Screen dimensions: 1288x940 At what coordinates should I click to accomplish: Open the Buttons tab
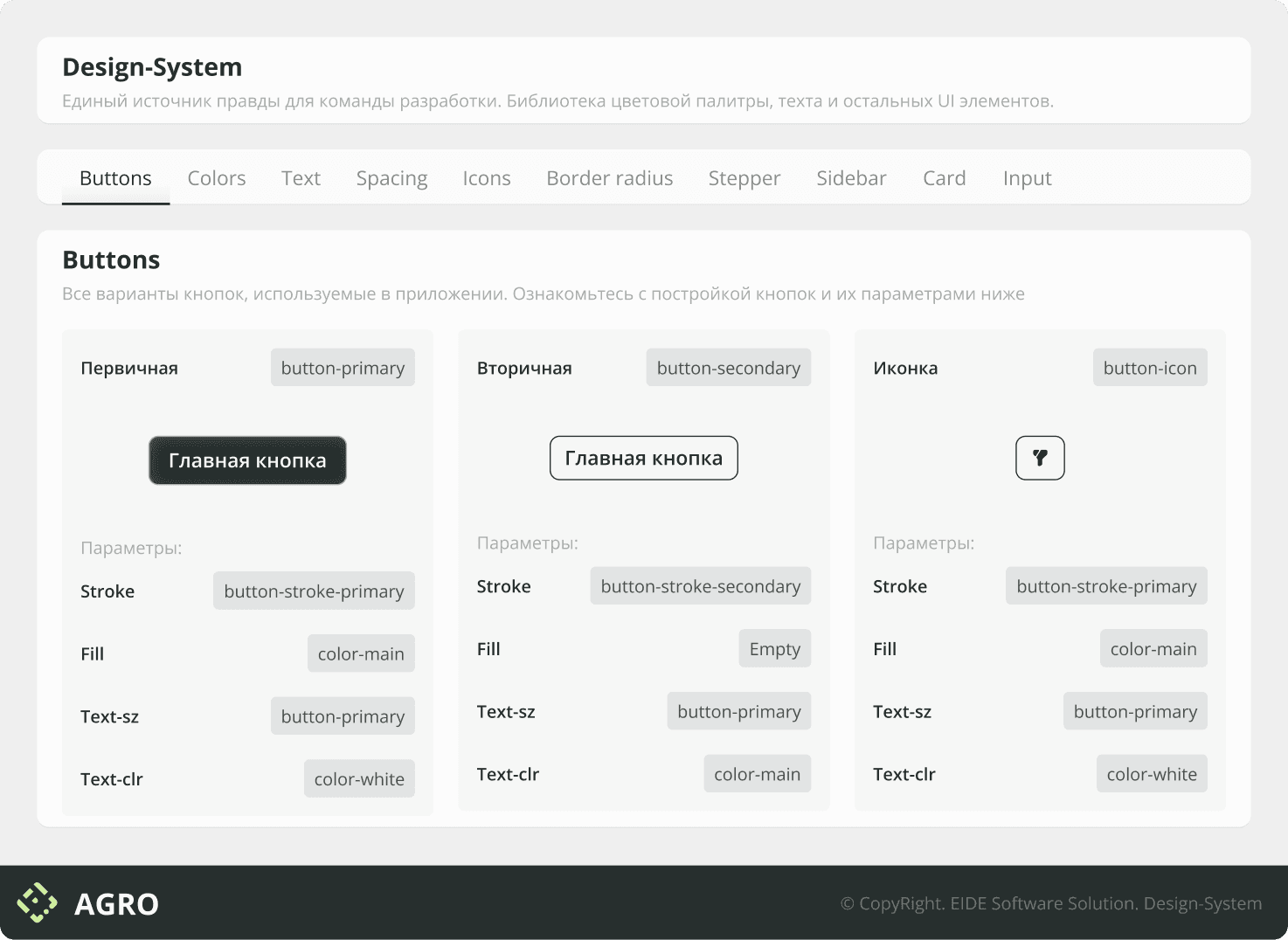coord(115,178)
